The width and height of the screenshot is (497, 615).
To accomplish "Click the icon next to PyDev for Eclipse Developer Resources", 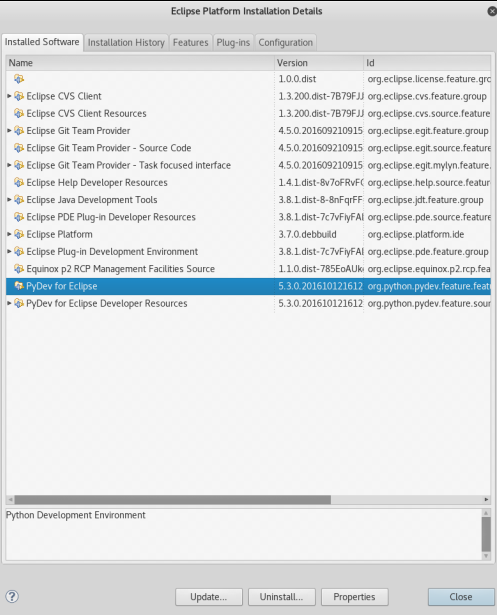I will pos(19,303).
